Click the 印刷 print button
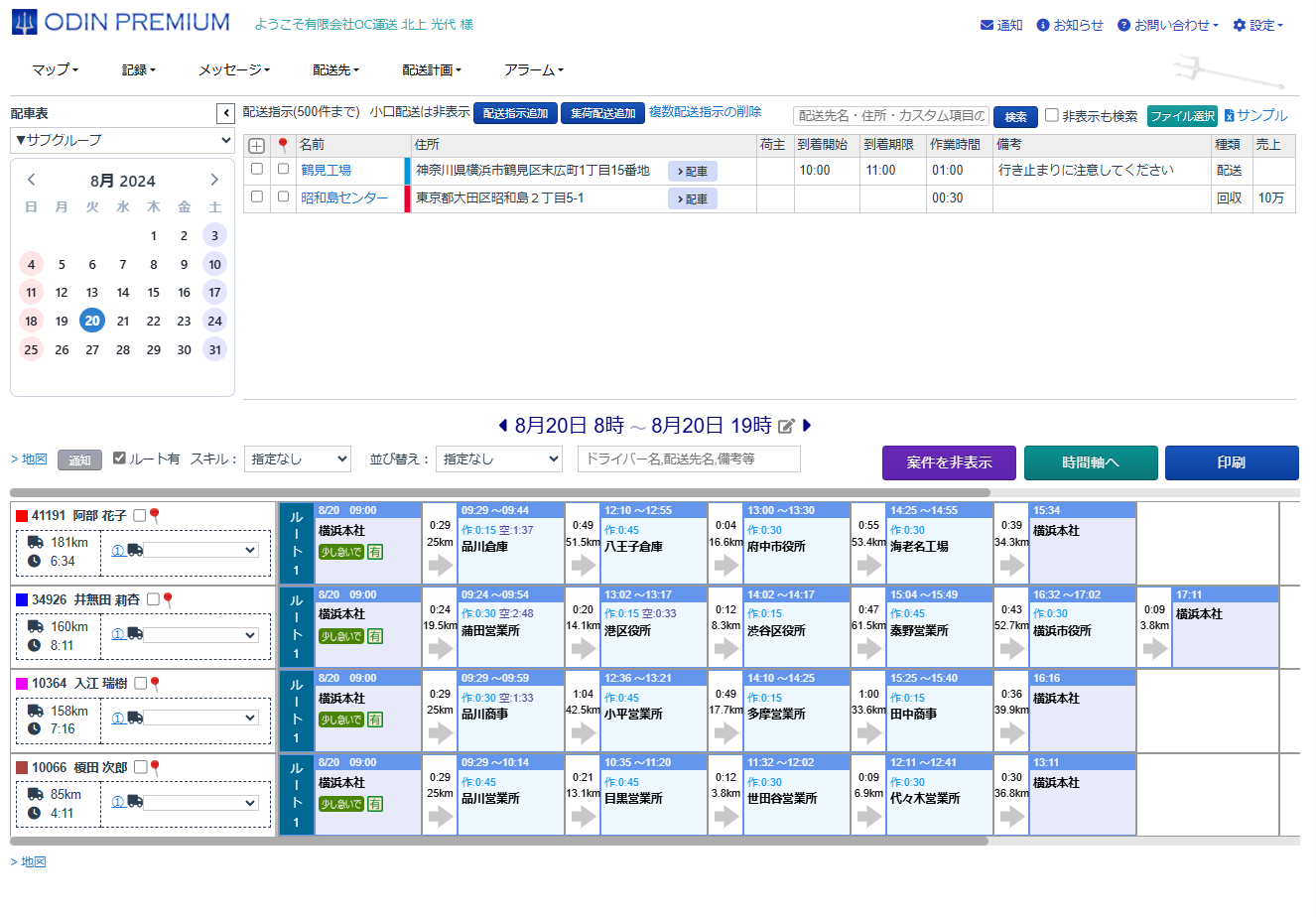 (x=1232, y=462)
